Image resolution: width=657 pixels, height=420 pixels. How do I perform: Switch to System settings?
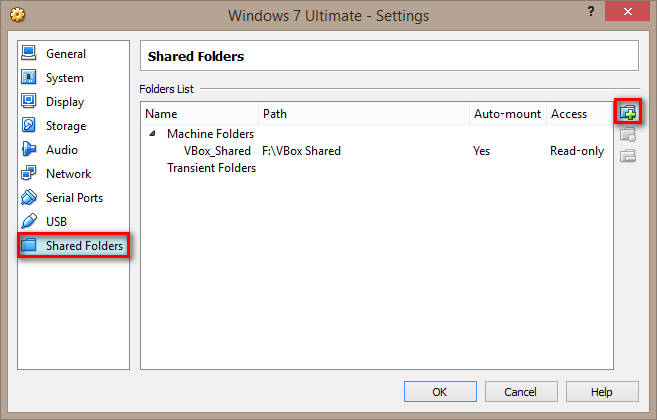pyautogui.click(x=73, y=78)
